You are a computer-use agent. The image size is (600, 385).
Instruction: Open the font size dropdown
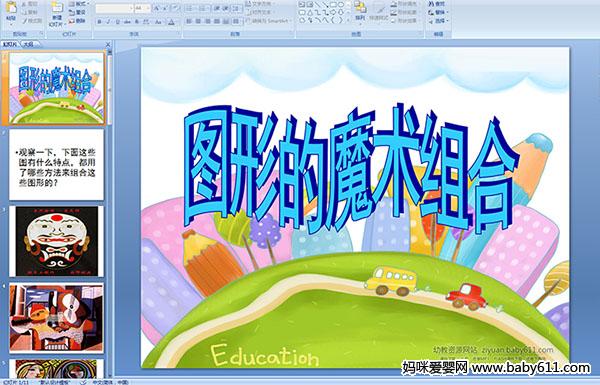pyautogui.click(x=143, y=8)
